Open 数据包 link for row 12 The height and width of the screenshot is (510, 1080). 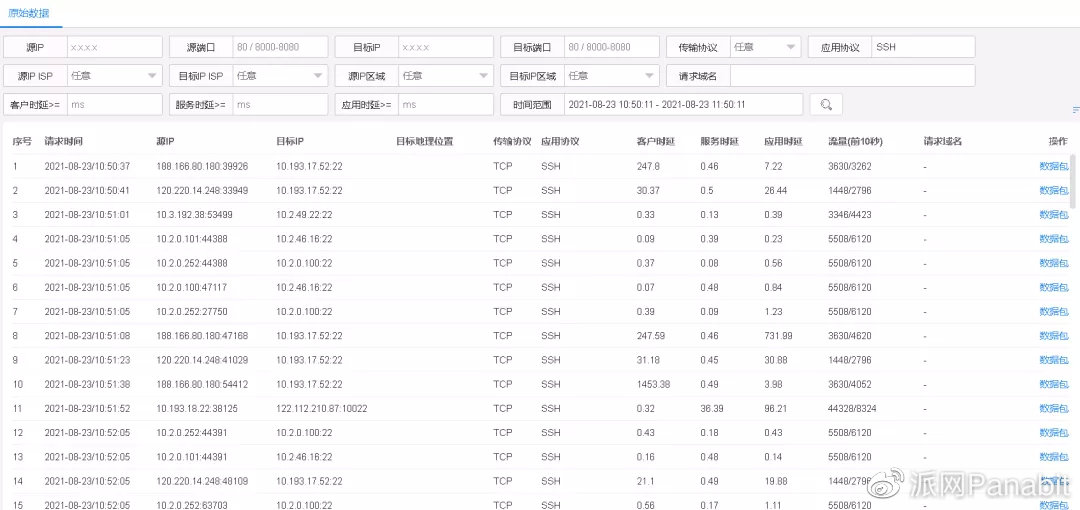(1054, 432)
